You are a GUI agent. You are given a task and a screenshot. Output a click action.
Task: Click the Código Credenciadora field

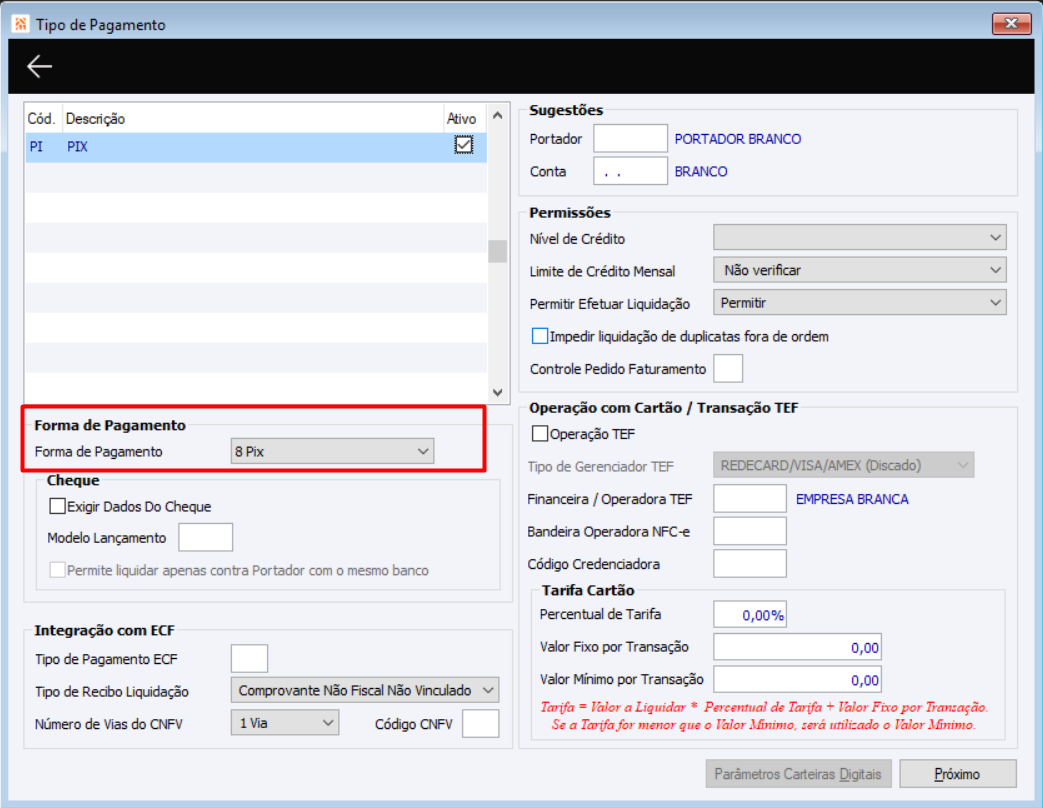750,564
